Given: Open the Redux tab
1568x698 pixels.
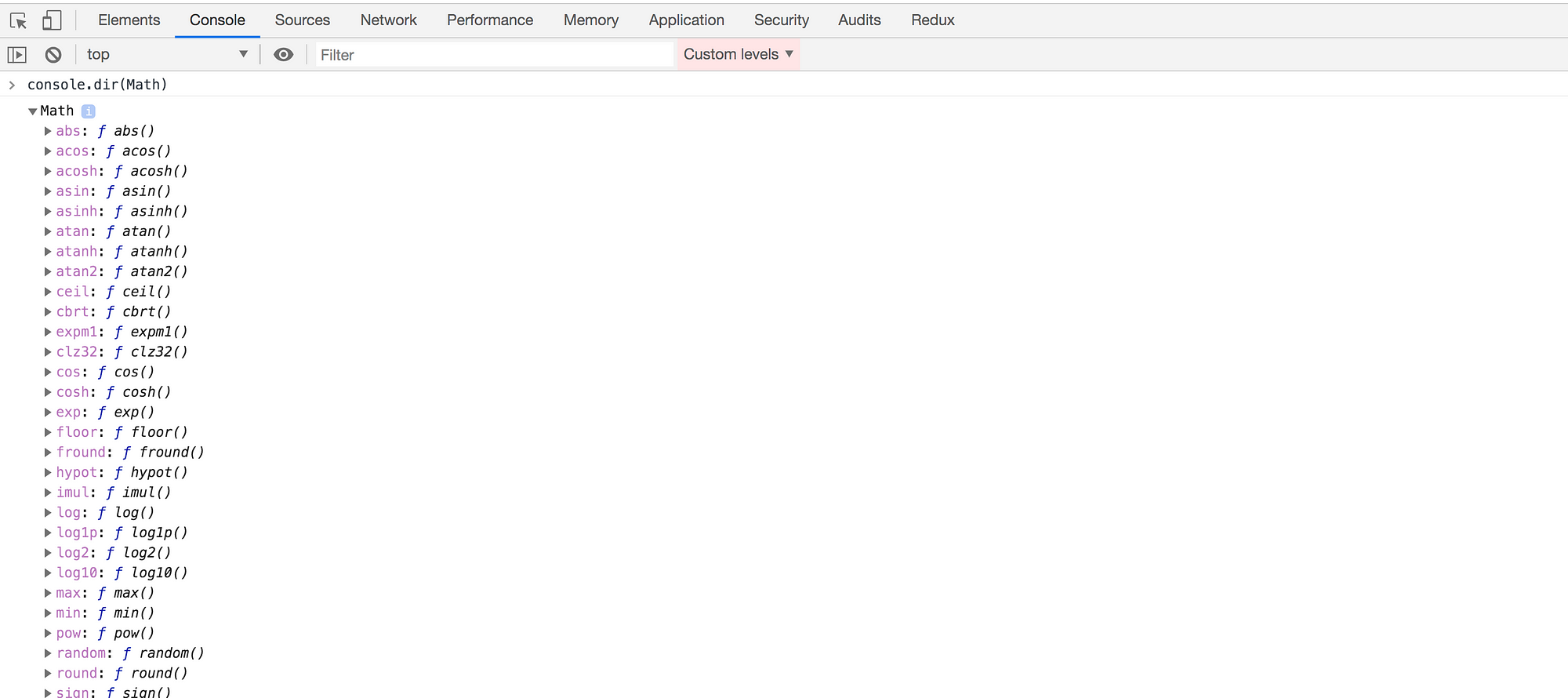Looking at the screenshot, I should (933, 20).
